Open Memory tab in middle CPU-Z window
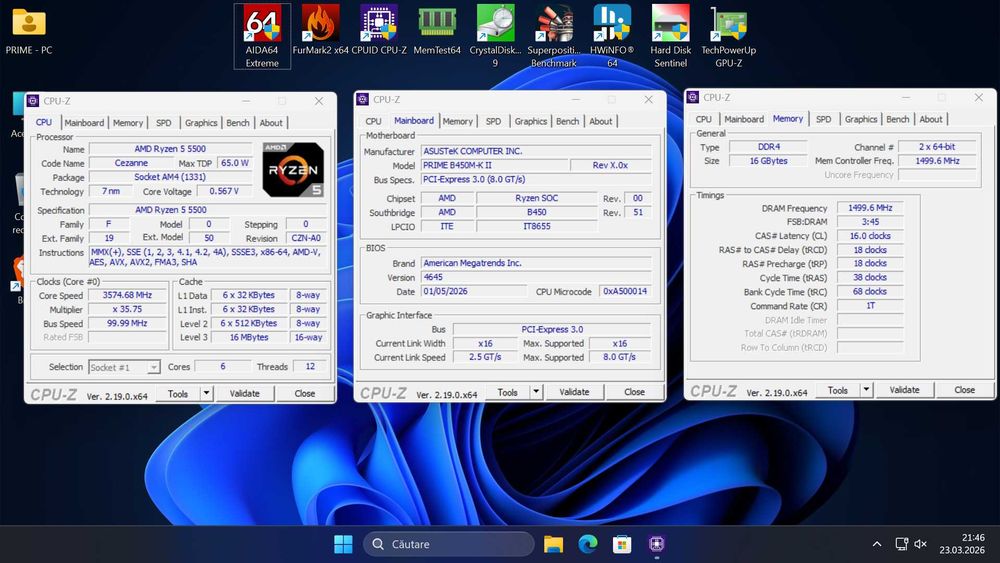1000x563 pixels. pos(458,121)
